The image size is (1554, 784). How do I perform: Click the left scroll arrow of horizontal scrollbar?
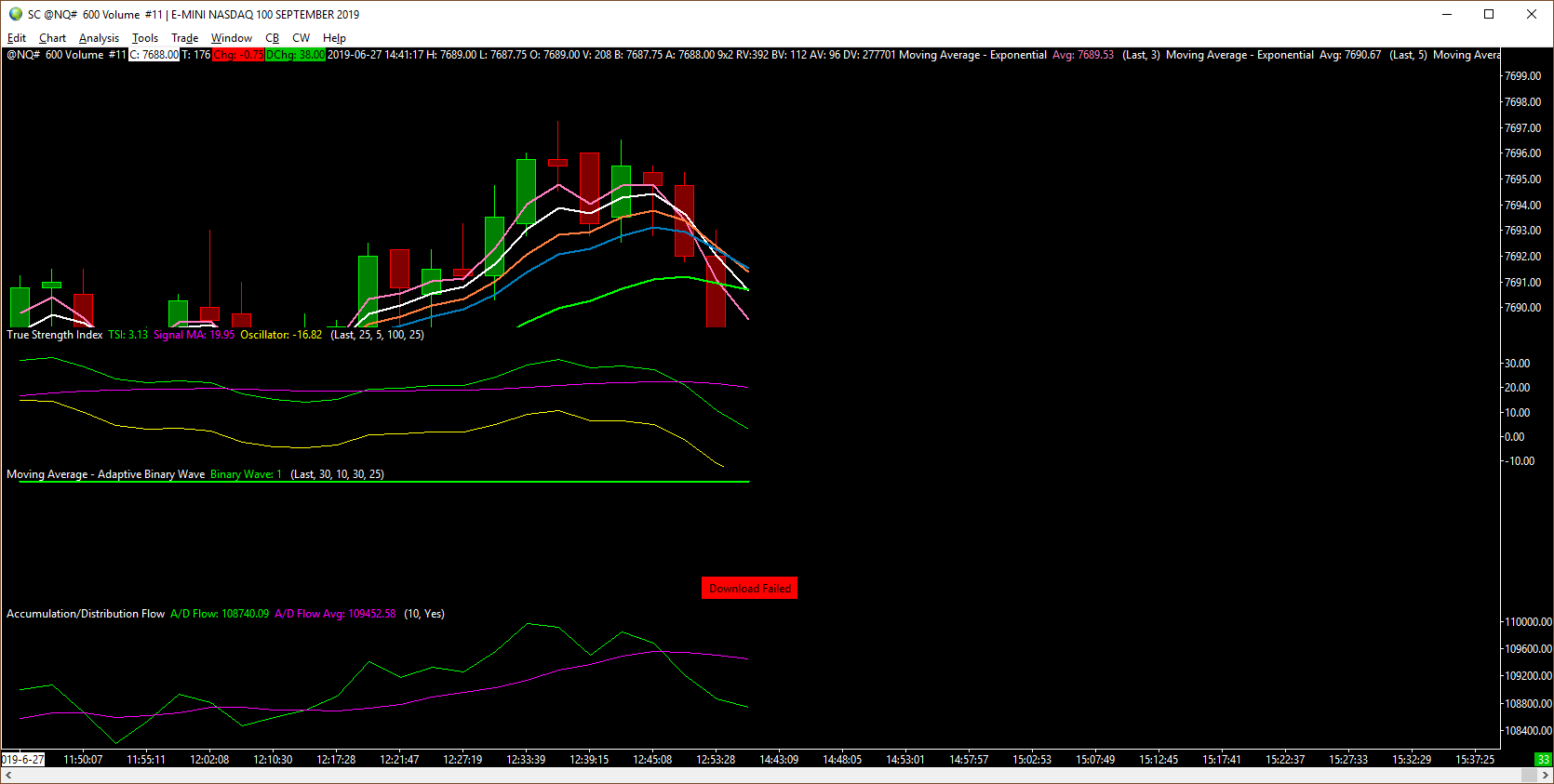[x=8, y=775]
